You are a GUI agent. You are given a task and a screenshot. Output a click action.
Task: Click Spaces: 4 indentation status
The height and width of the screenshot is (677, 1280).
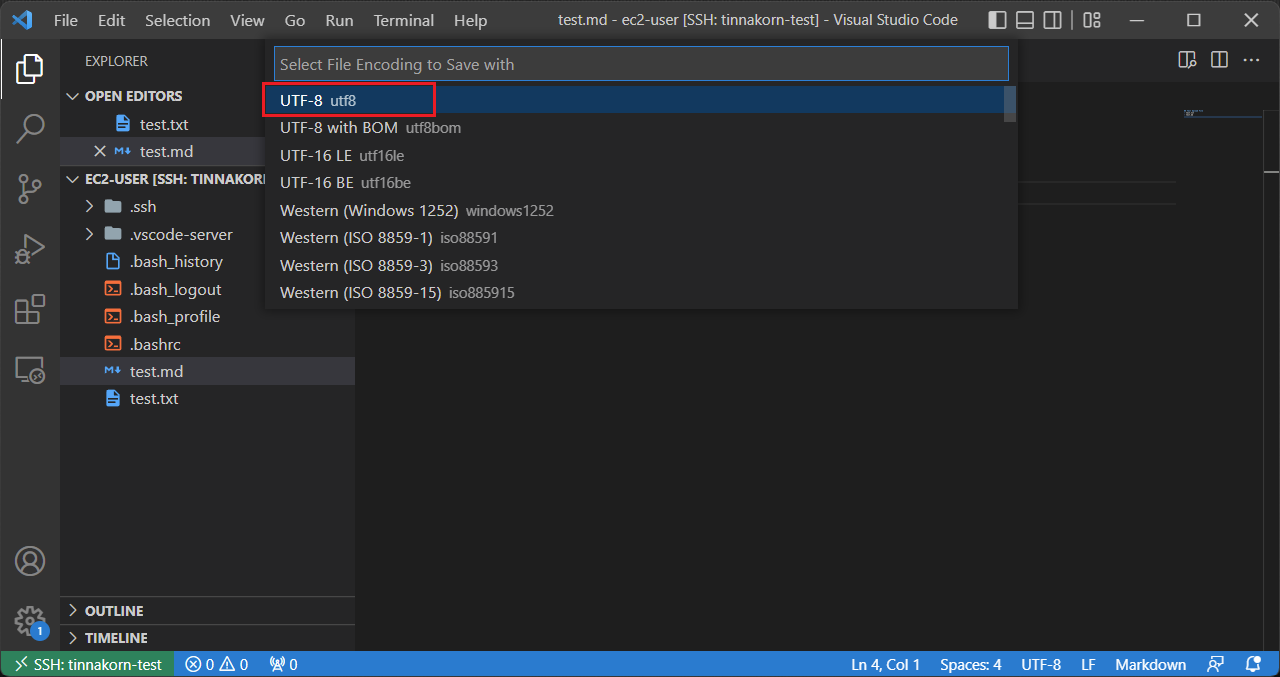[970, 664]
